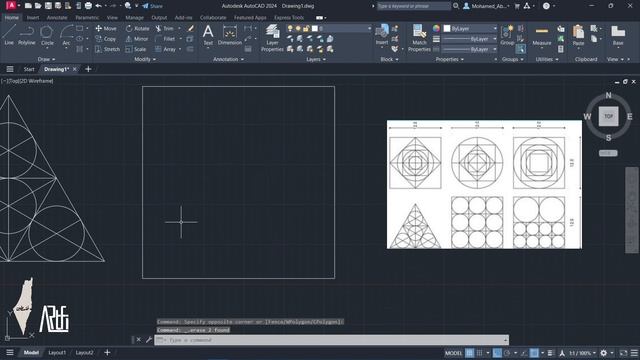This screenshot has height=360, width=640.
Task: Expand the Layers panel
Action: 316,59
